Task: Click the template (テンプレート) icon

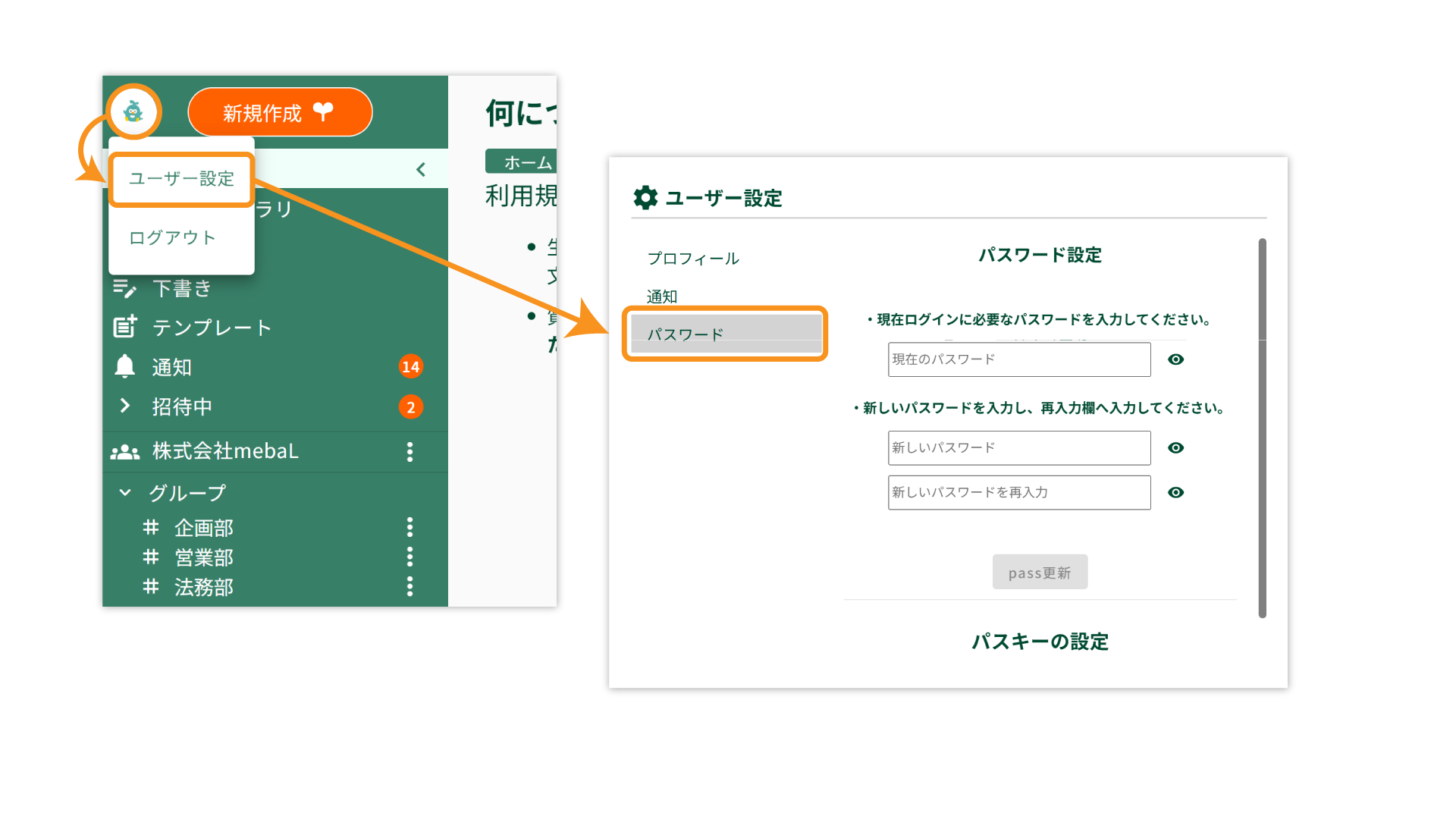Action: tap(124, 327)
